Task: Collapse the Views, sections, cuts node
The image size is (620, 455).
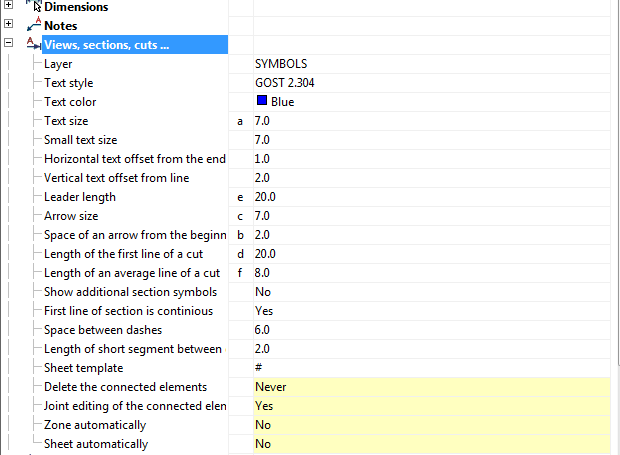Action: point(9,44)
